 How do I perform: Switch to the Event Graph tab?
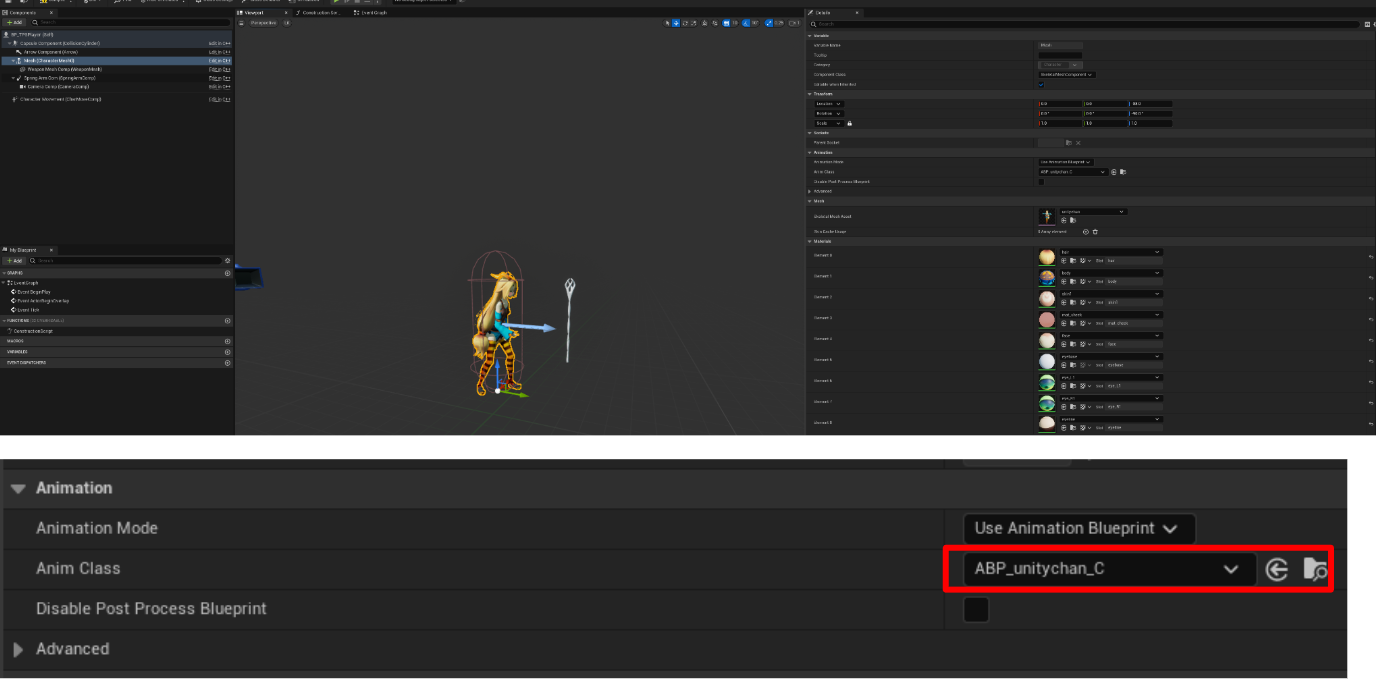(x=370, y=13)
